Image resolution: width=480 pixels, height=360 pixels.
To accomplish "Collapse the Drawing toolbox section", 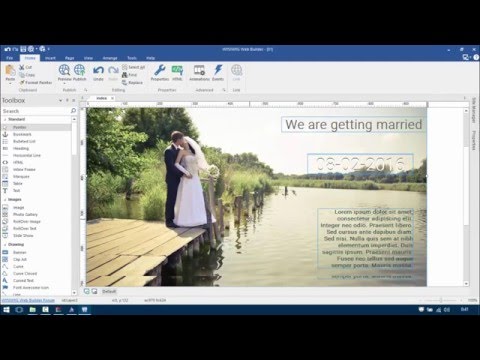I will coord(5,244).
